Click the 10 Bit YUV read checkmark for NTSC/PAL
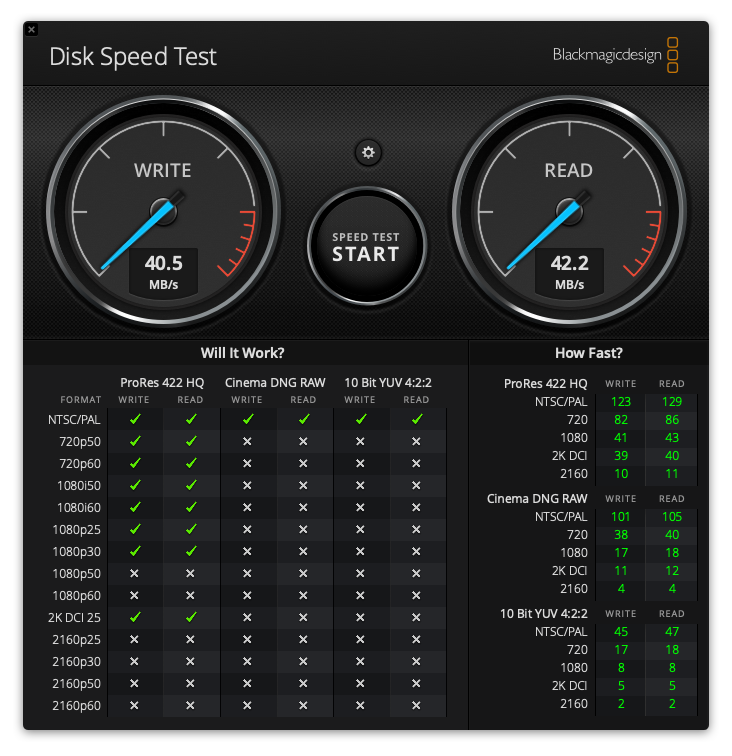 (x=417, y=419)
